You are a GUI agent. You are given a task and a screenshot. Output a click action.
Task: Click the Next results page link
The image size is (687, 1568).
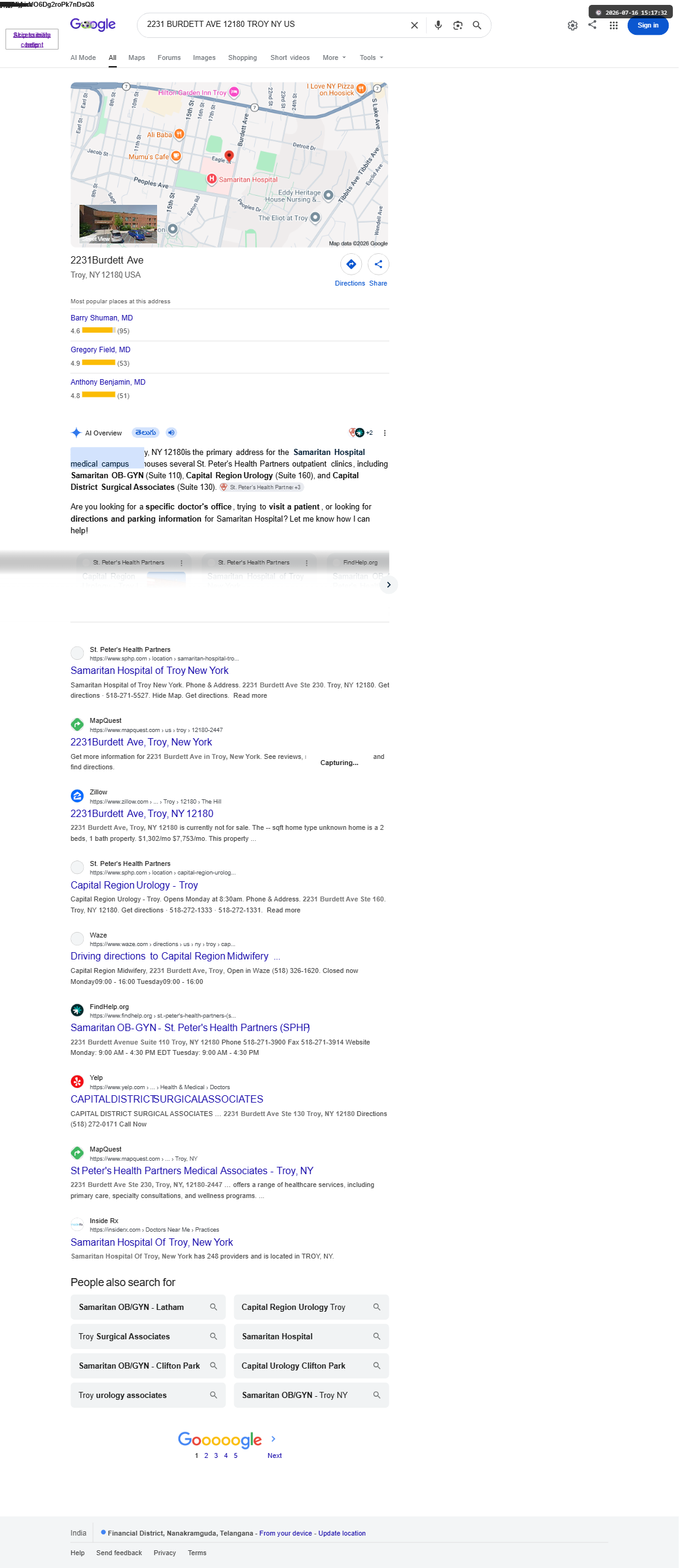(274, 1455)
